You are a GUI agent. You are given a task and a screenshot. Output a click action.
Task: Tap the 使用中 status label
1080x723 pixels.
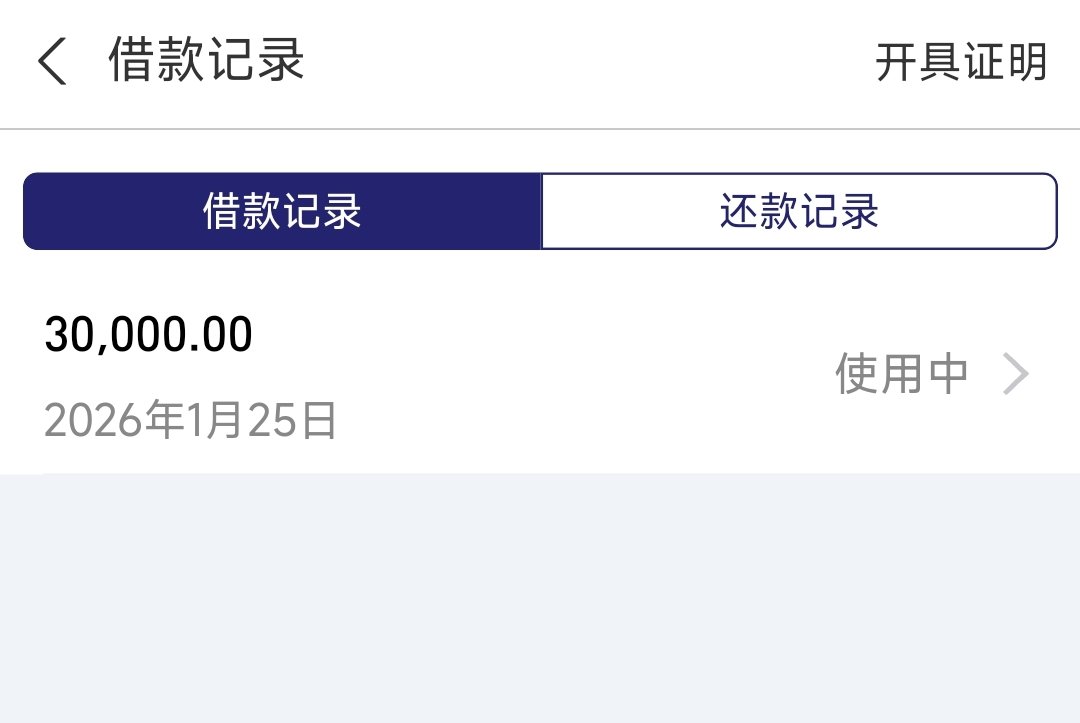pos(901,375)
